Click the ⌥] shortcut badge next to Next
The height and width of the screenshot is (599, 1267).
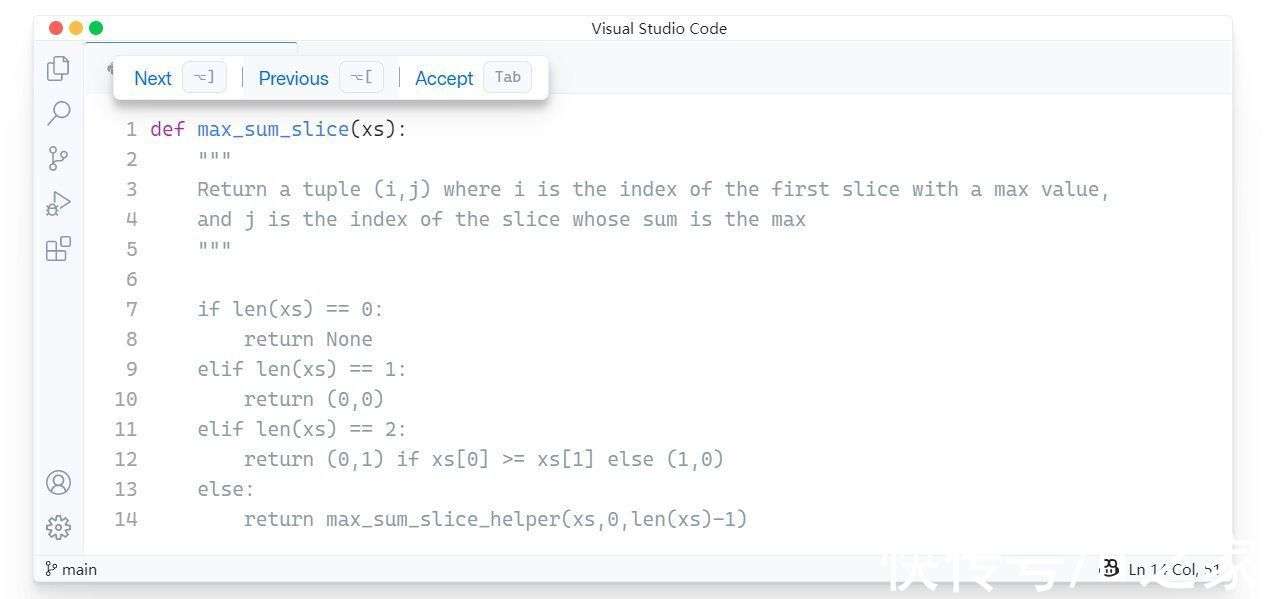(x=204, y=76)
